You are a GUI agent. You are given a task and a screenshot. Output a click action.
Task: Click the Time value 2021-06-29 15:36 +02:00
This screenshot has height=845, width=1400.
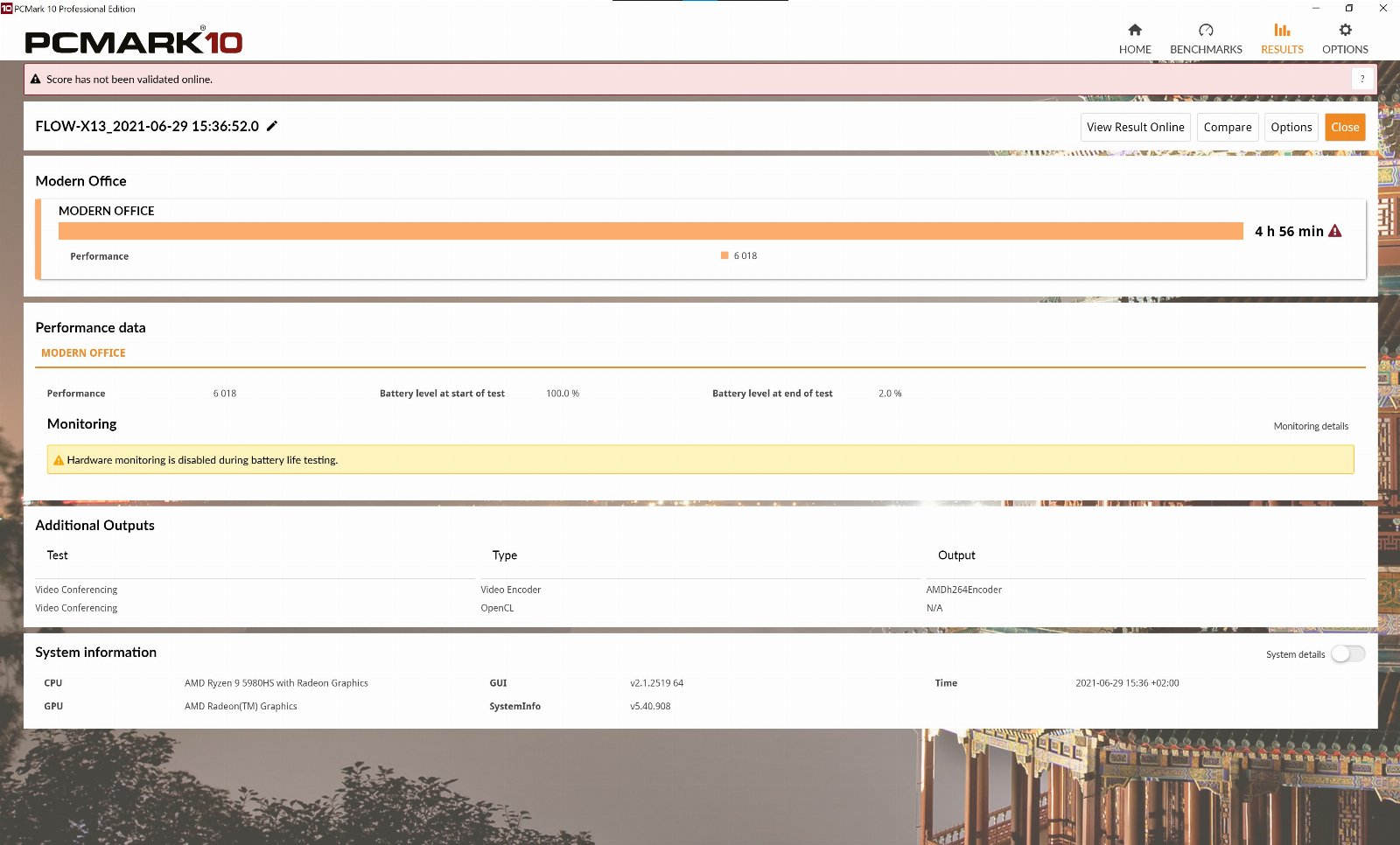point(1127,683)
